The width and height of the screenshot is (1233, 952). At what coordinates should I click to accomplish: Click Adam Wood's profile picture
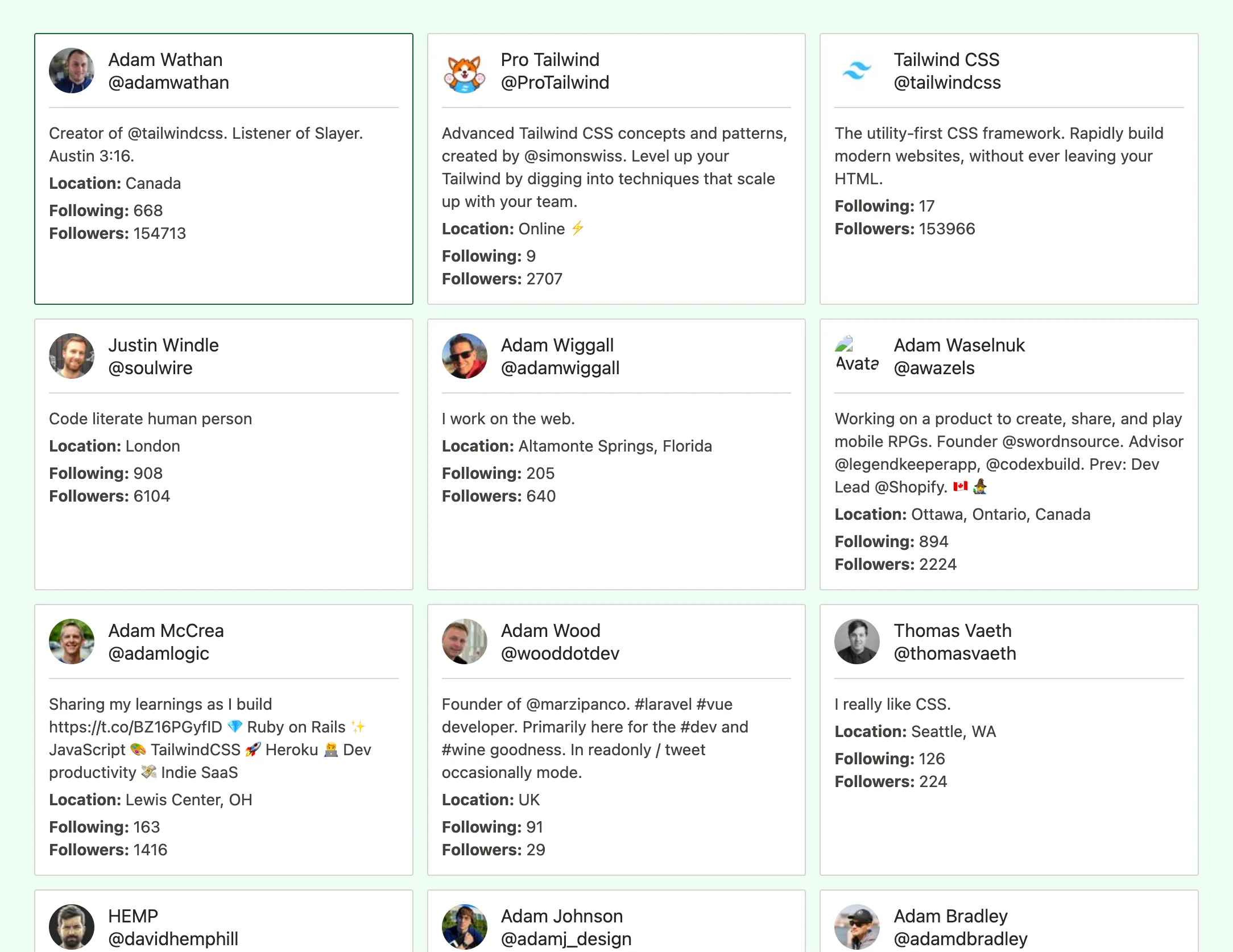pyautogui.click(x=464, y=641)
